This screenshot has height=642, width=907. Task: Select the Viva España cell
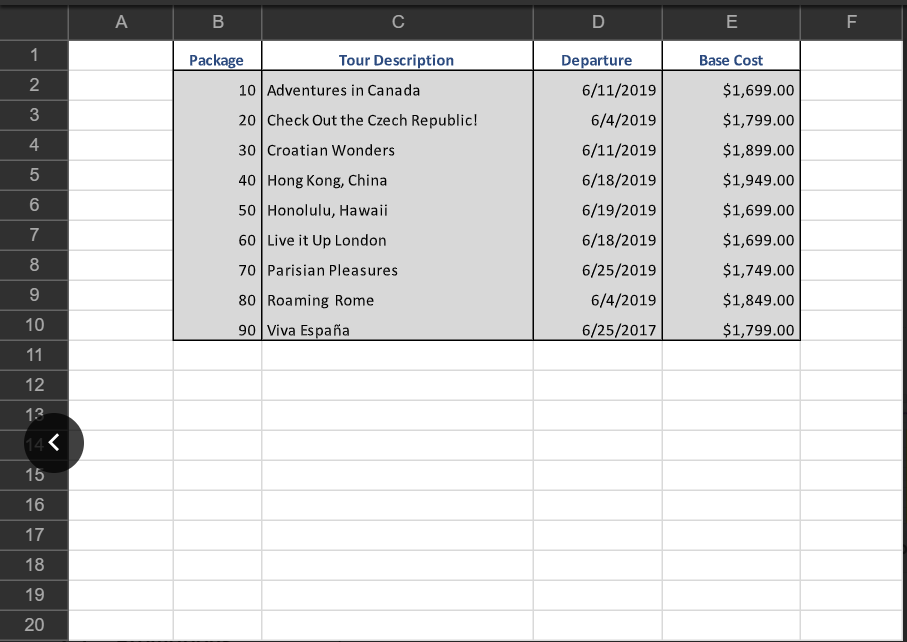(397, 330)
